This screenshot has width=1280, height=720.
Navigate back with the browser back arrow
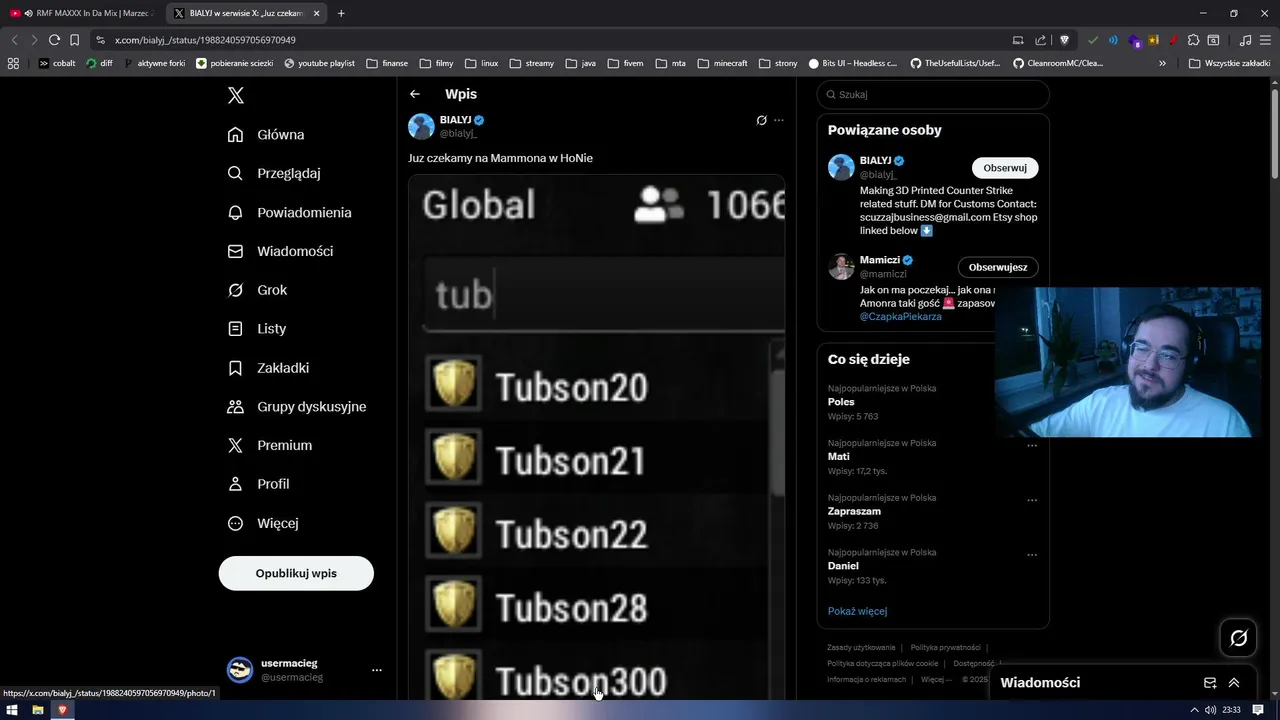(14, 40)
